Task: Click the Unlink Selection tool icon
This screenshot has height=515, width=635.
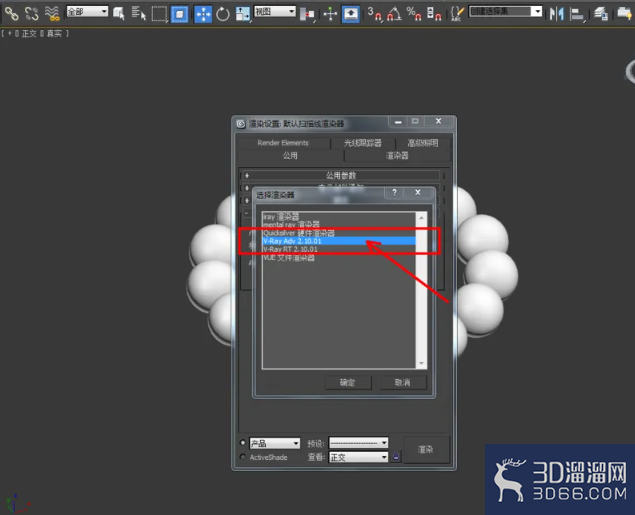Action: (x=32, y=14)
